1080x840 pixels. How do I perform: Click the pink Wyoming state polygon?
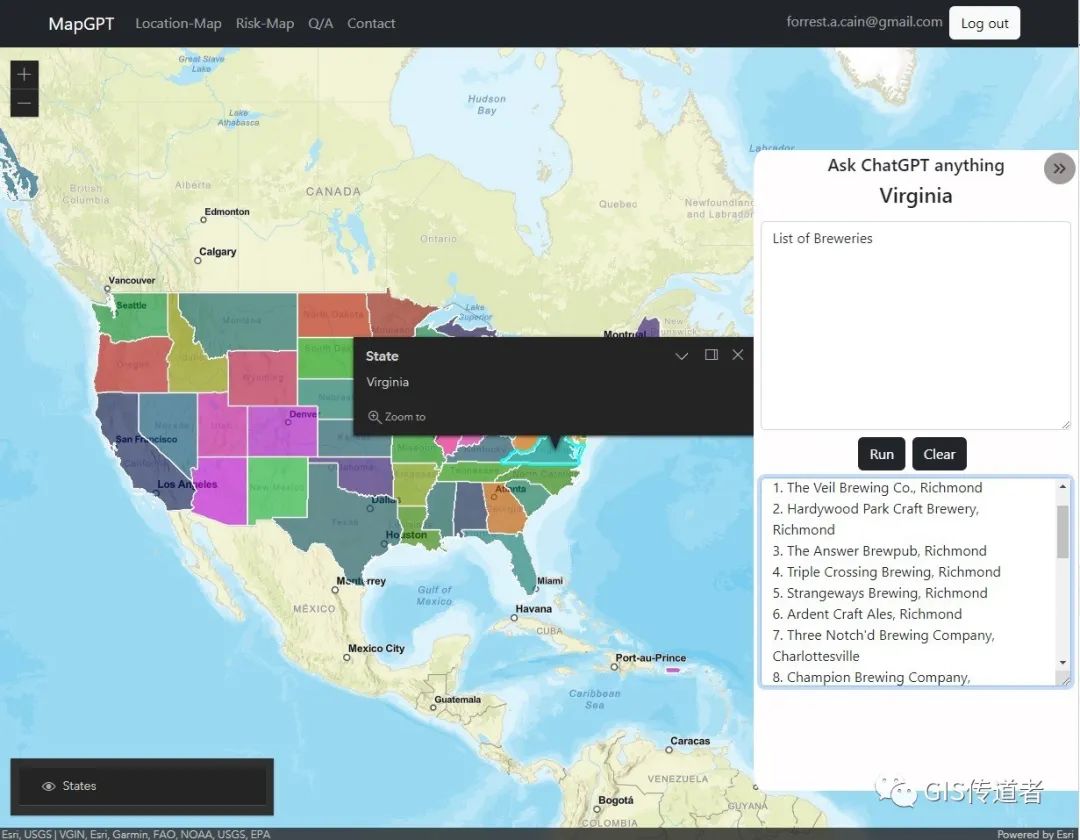[x=262, y=377]
